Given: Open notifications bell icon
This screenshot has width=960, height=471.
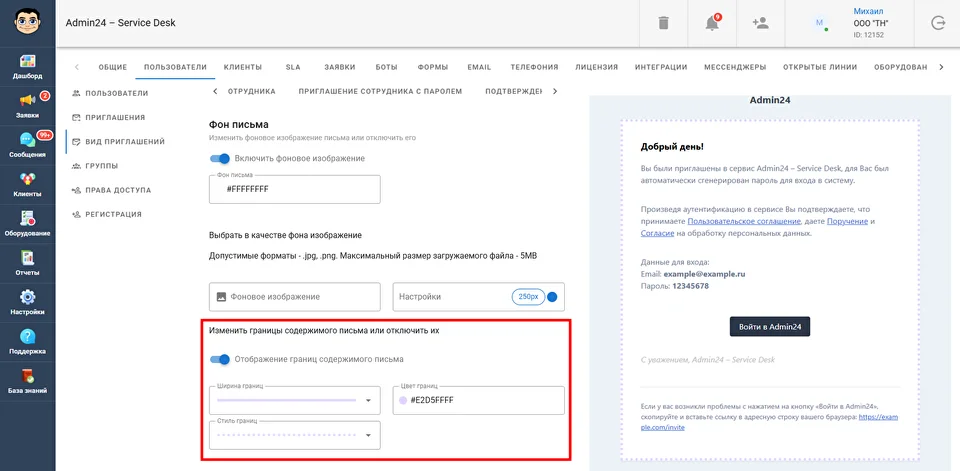Looking at the screenshot, I should point(711,23).
